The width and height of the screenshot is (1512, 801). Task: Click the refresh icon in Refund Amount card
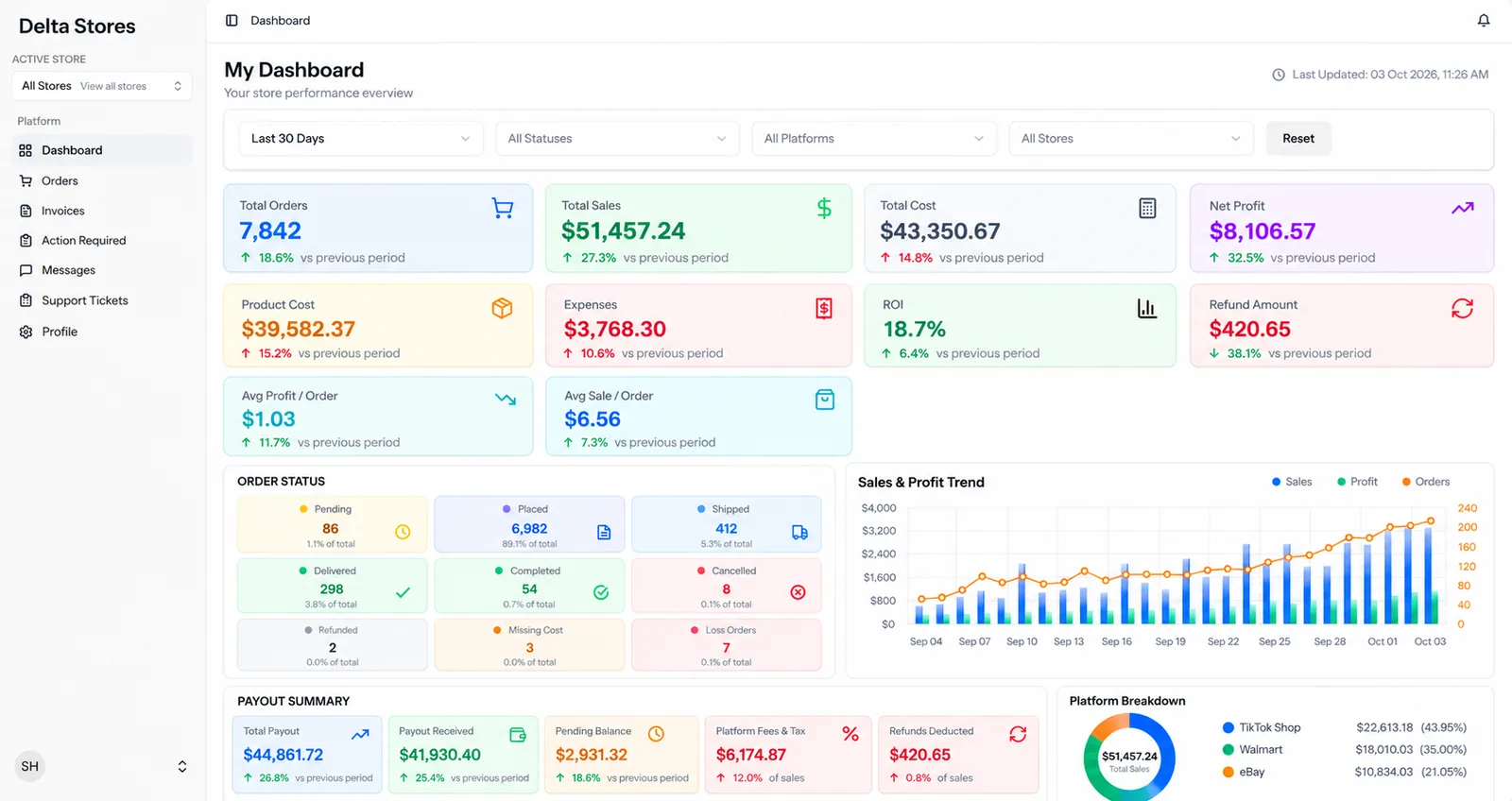tap(1463, 308)
